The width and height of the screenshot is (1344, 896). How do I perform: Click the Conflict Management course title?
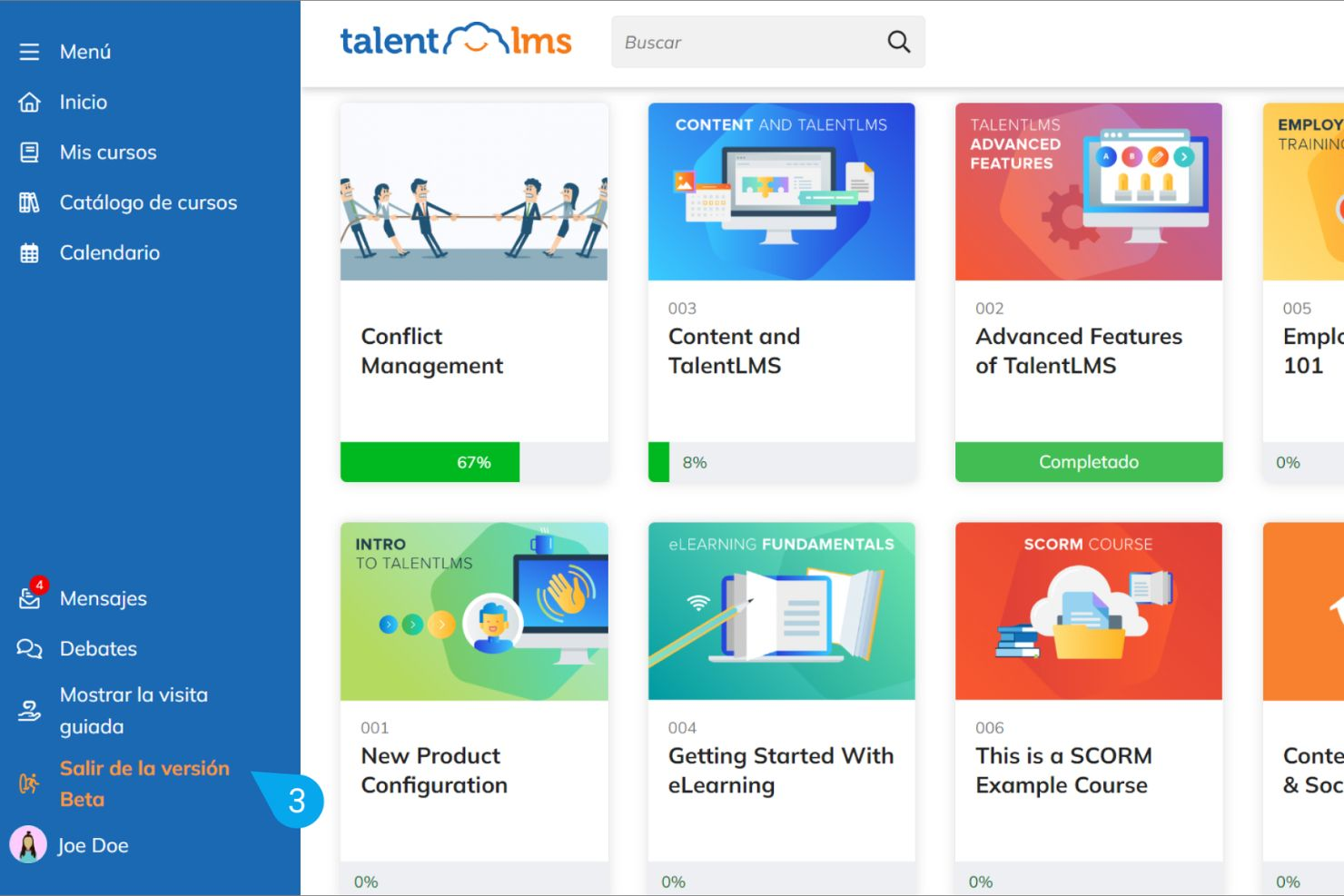coord(432,351)
